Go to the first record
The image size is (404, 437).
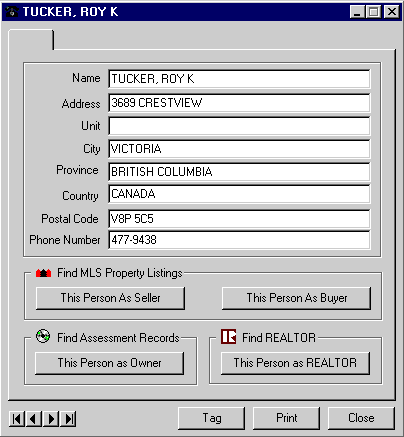coord(17,419)
